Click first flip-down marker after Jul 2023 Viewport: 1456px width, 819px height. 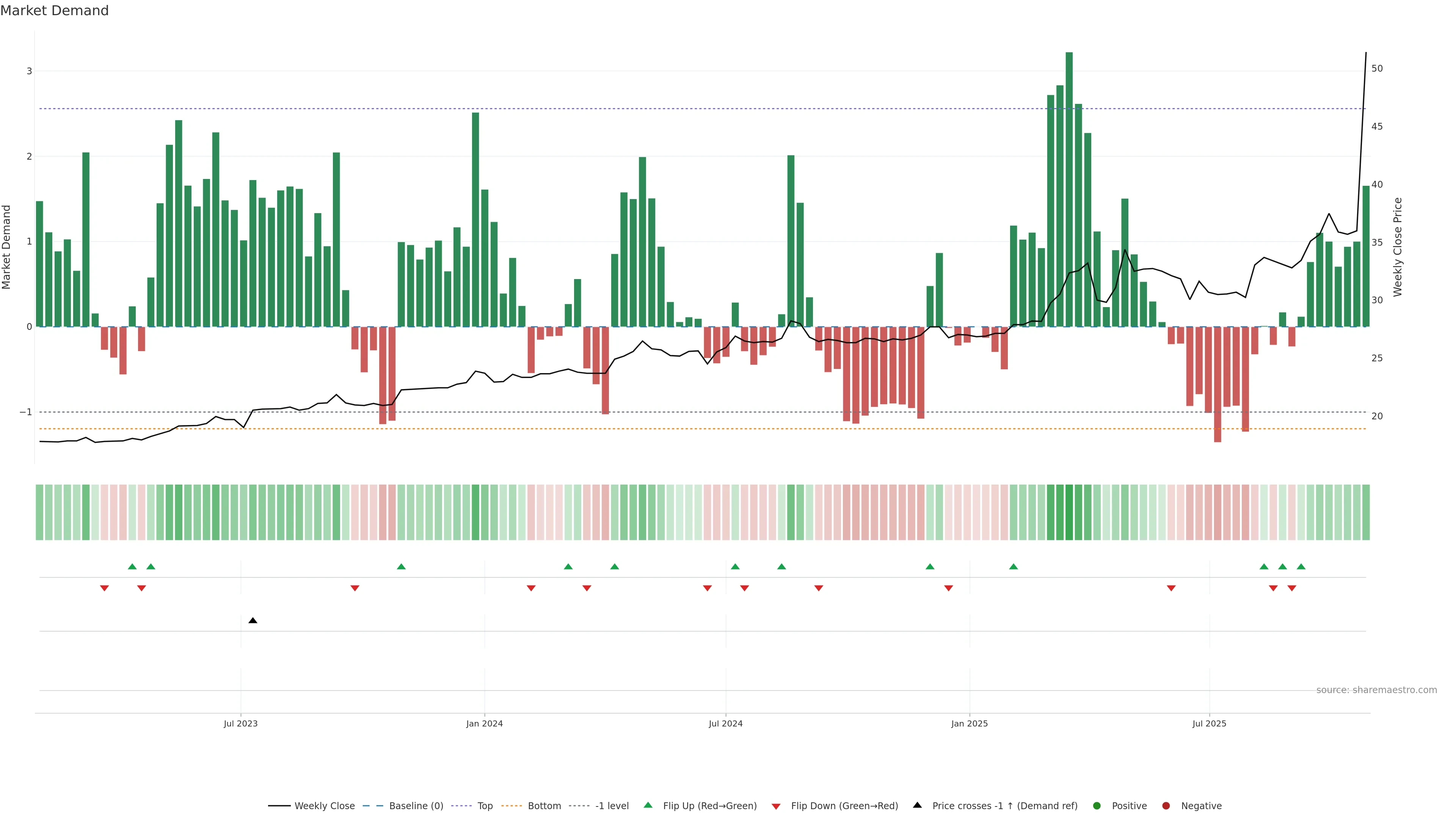pyautogui.click(x=355, y=588)
